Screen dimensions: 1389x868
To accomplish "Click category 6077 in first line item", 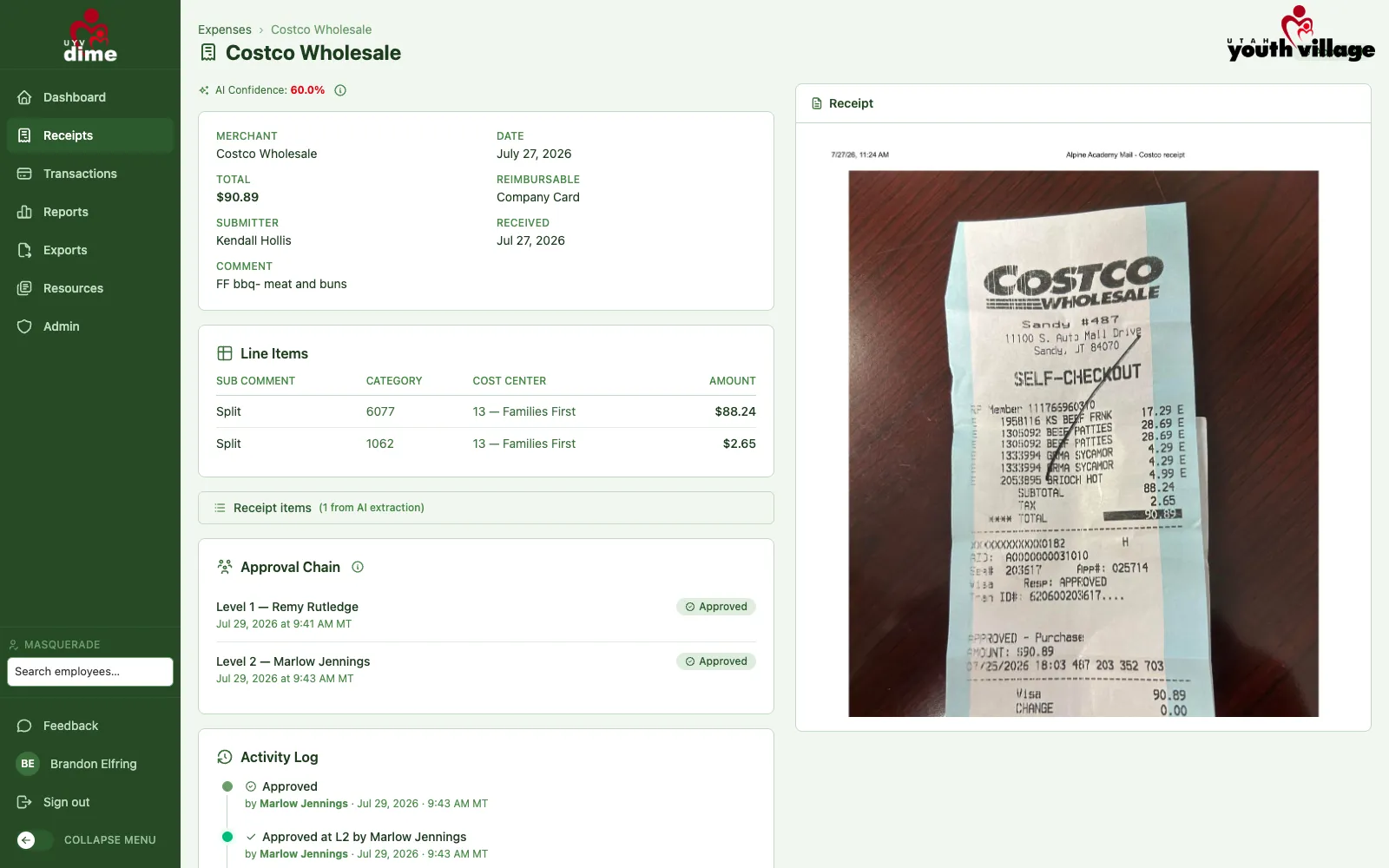I will (380, 411).
